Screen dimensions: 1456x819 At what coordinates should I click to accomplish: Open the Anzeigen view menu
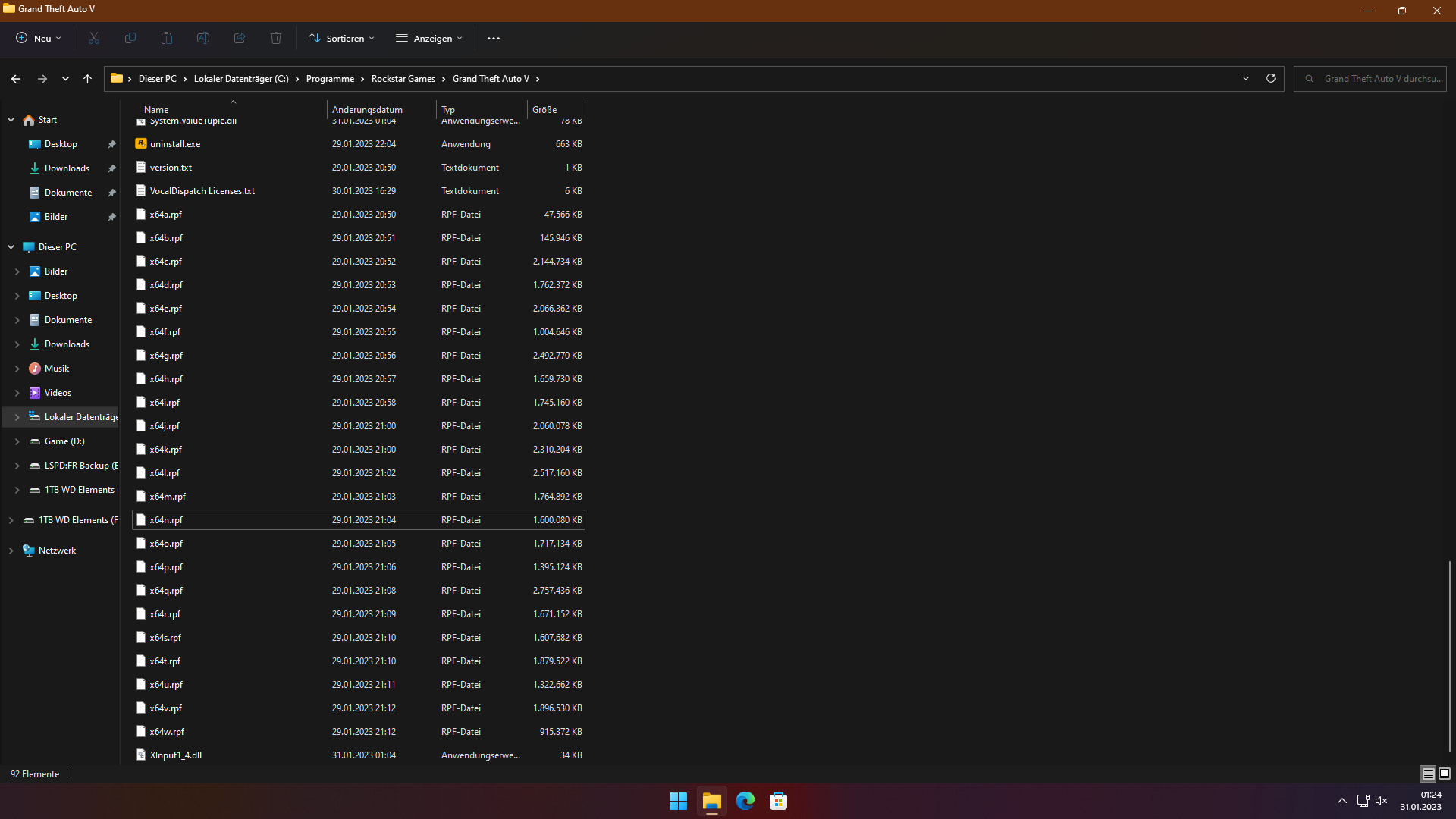coord(429,38)
